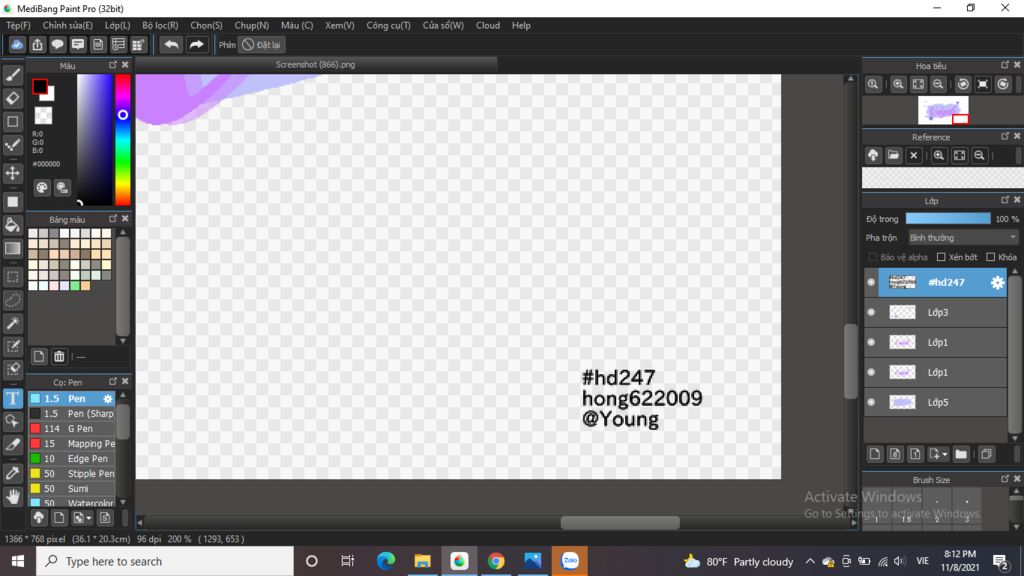This screenshot has width=1024, height=576.
Task: Select the rectangular Select tool
Action: (12, 277)
